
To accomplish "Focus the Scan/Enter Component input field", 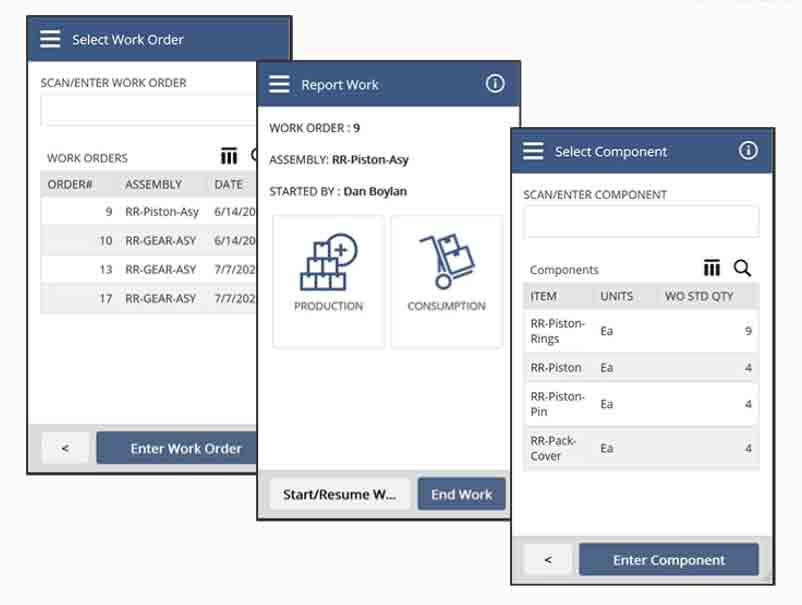I will 640,222.
